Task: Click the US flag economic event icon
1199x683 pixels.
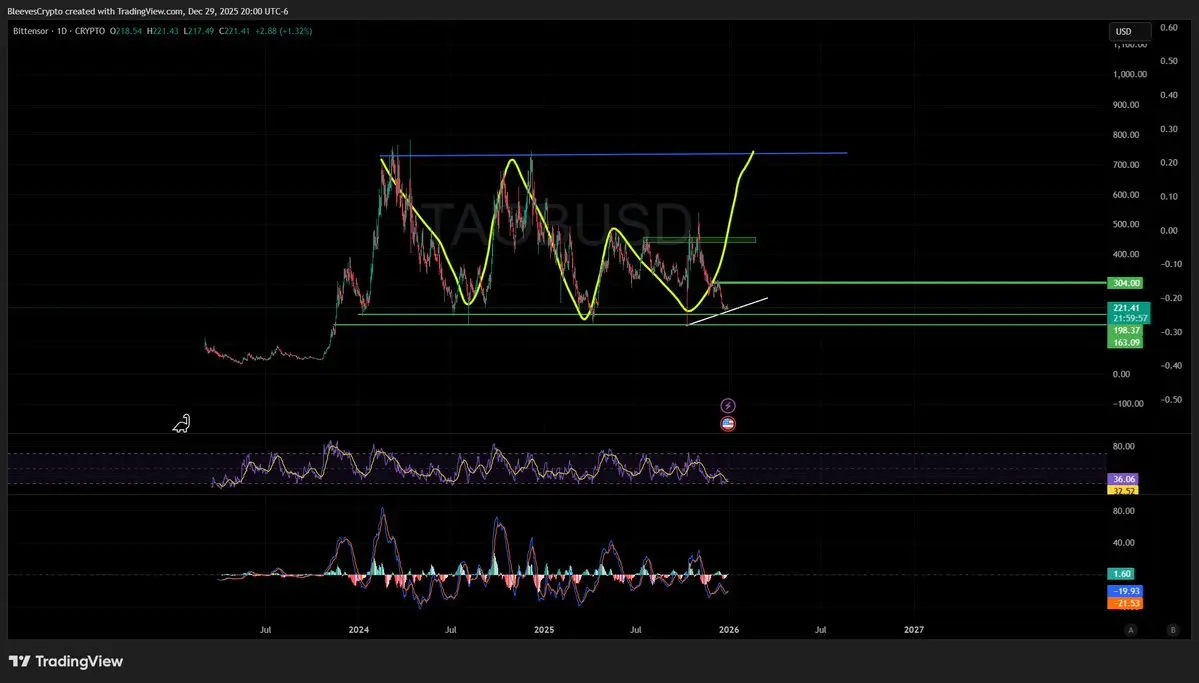Action: [x=728, y=424]
